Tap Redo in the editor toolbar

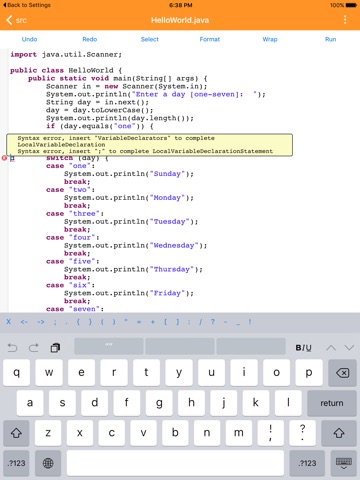click(x=90, y=39)
